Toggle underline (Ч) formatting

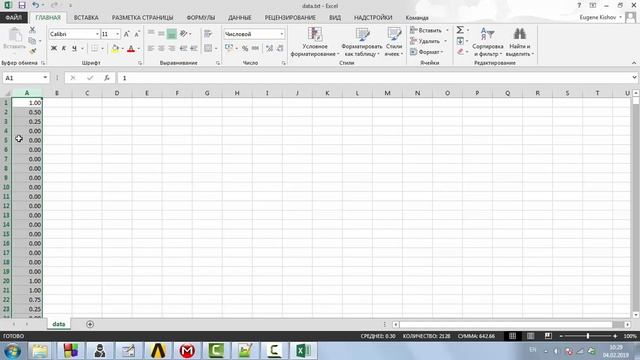[x=74, y=49]
